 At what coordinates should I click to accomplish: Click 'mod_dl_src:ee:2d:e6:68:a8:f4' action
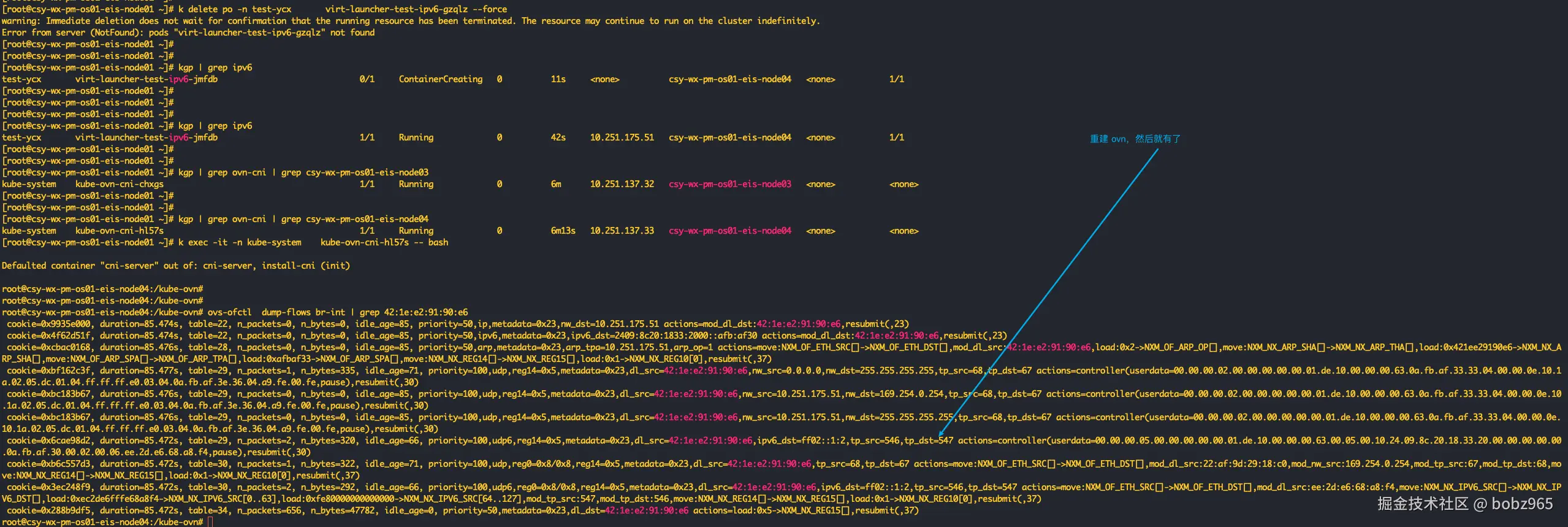tap(1326, 487)
